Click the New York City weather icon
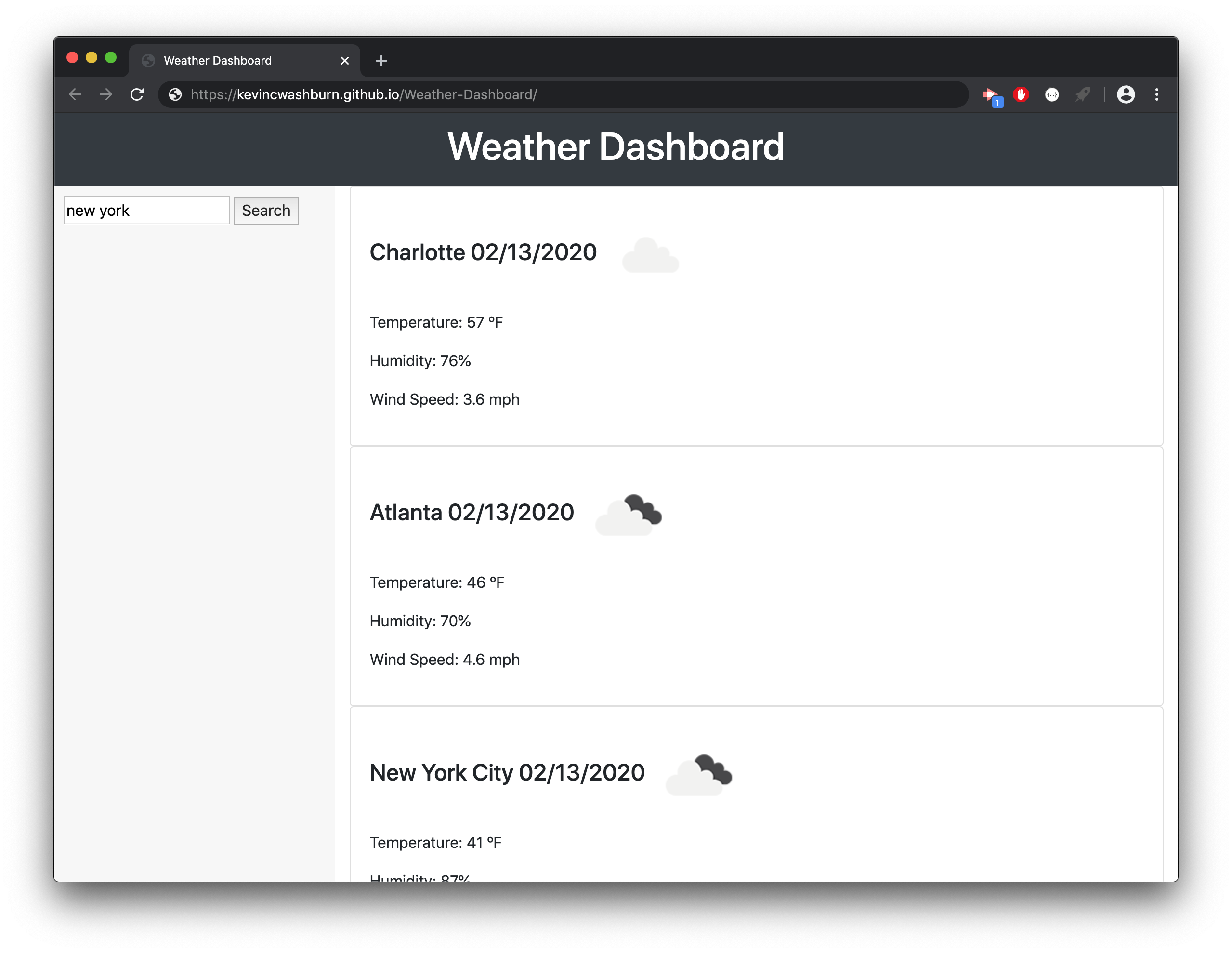Screen dimensions: 1232x953 699,774
